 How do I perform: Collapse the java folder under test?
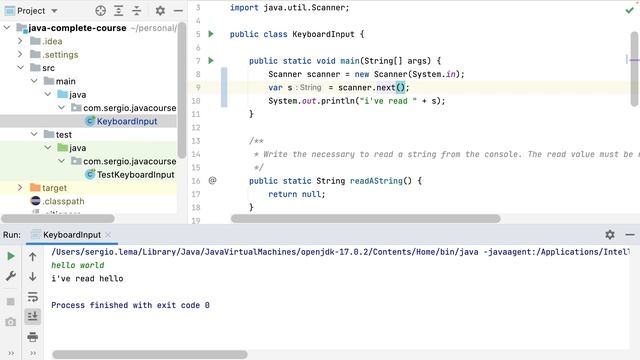point(48,148)
